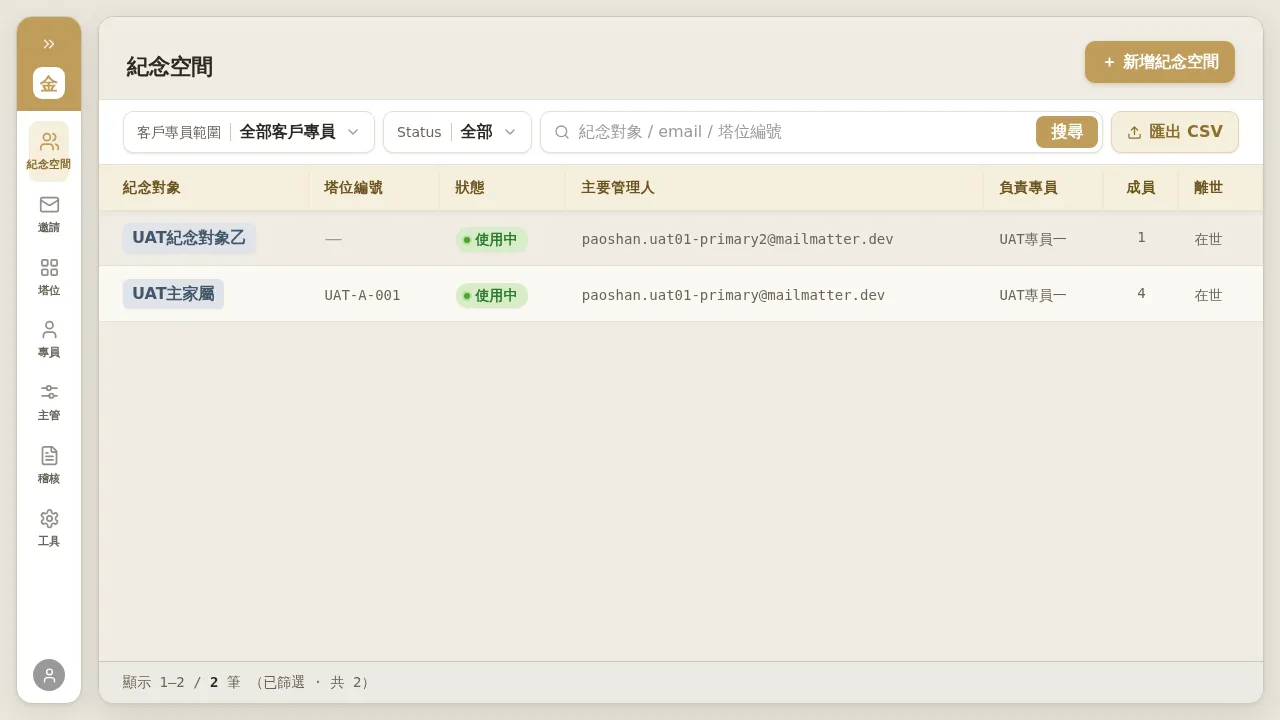Open the UAT主家屬 entry
The width and height of the screenshot is (1280, 720).
click(174, 294)
